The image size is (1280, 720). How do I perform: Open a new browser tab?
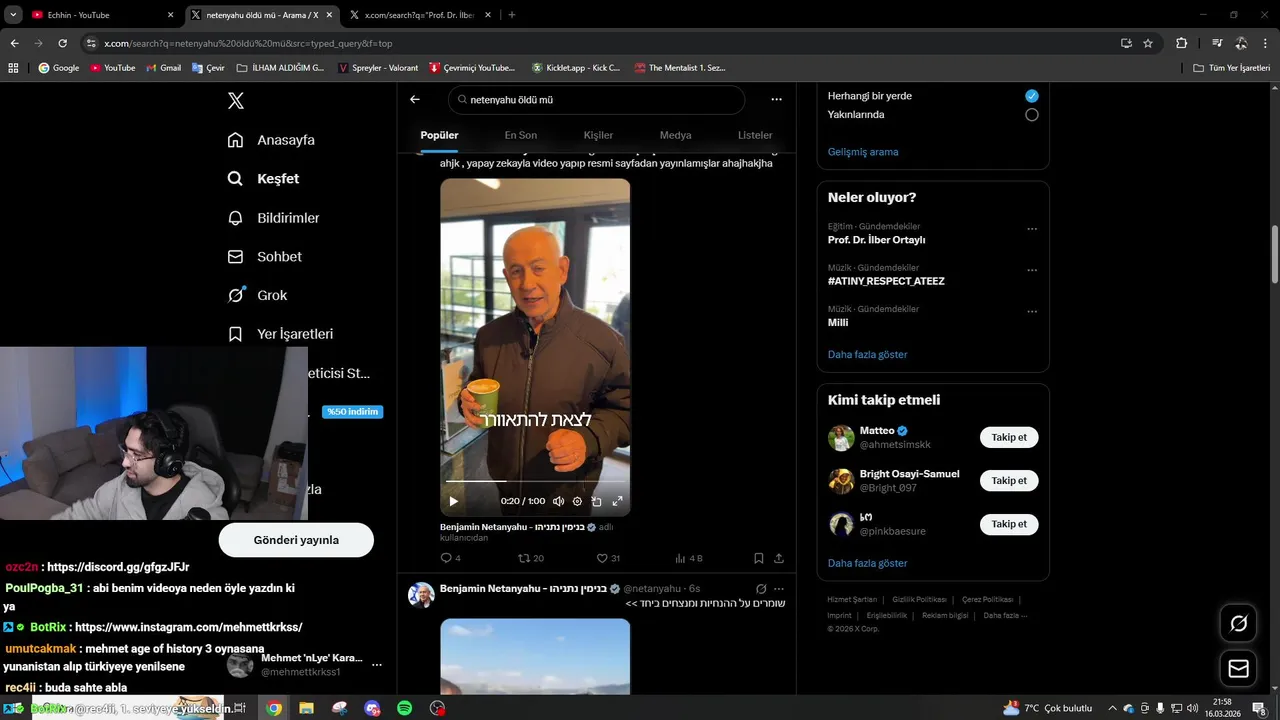[512, 15]
